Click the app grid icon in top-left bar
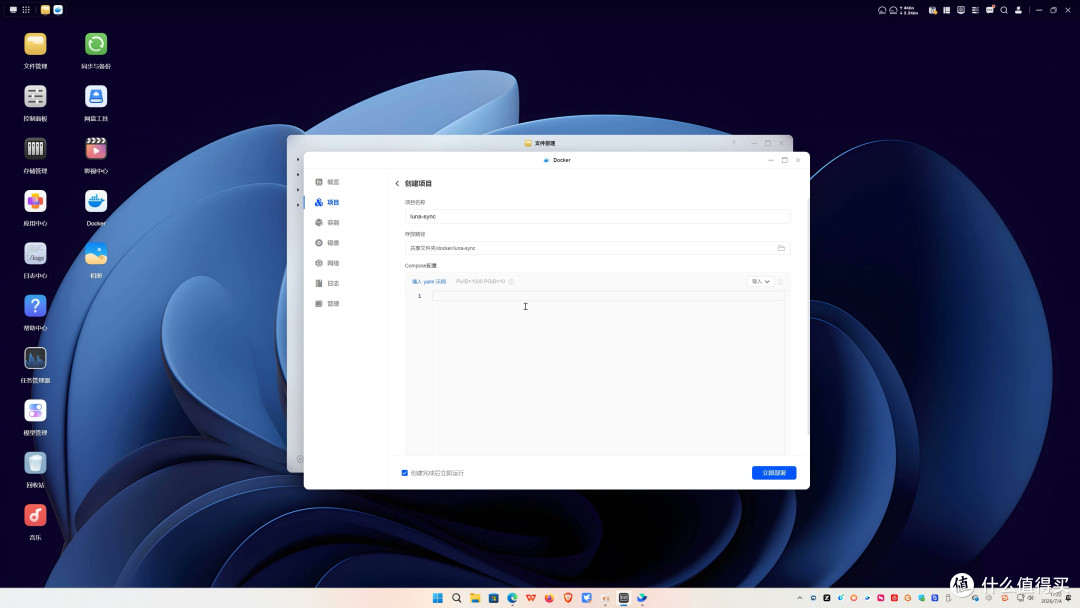This screenshot has height=608, width=1080. coord(26,10)
